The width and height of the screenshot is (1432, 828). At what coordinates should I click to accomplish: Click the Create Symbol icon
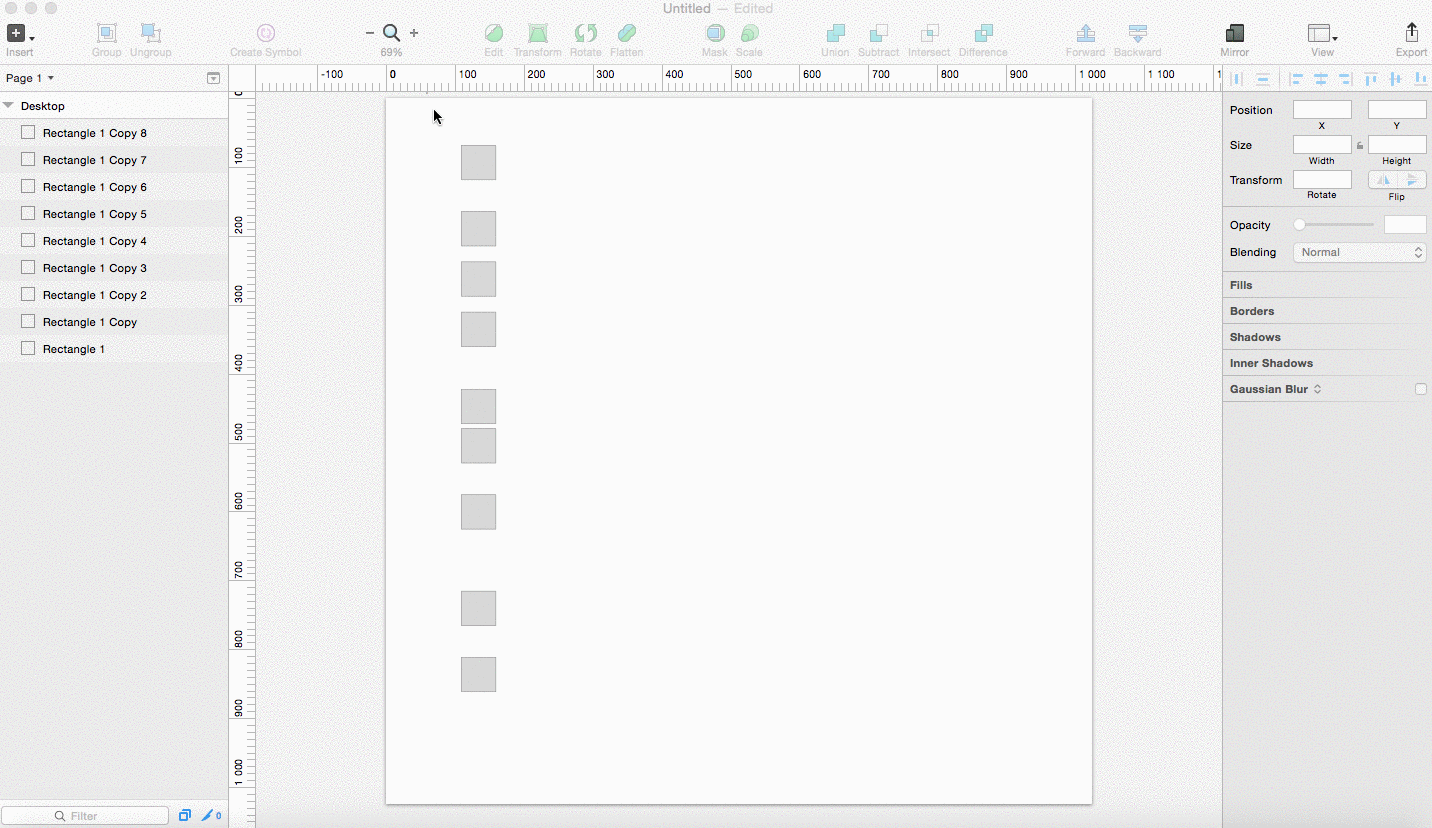click(x=265, y=34)
